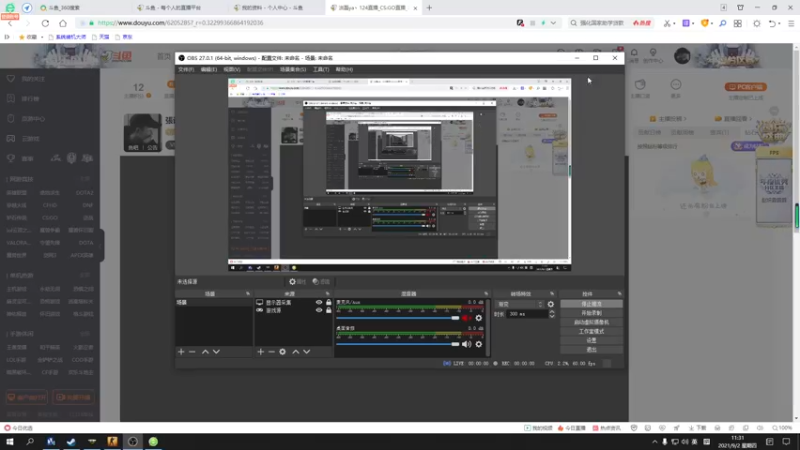Go to browser home page icon
This screenshot has height=450, width=800.
click(63, 23)
